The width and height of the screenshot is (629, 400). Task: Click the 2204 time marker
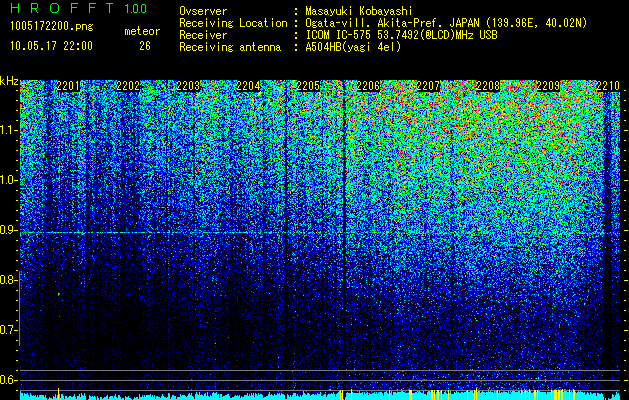[x=248, y=86]
